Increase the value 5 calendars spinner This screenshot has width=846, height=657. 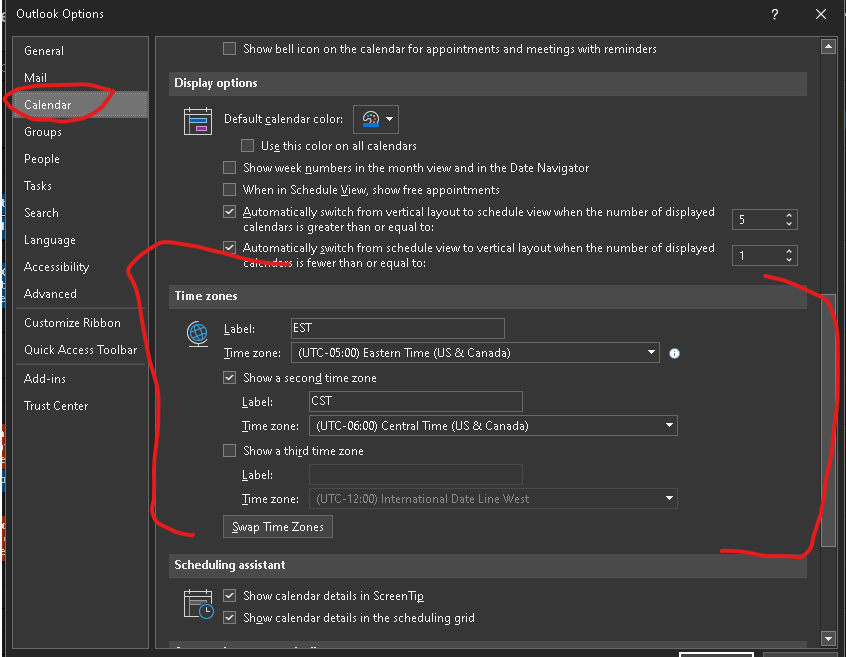click(789, 215)
